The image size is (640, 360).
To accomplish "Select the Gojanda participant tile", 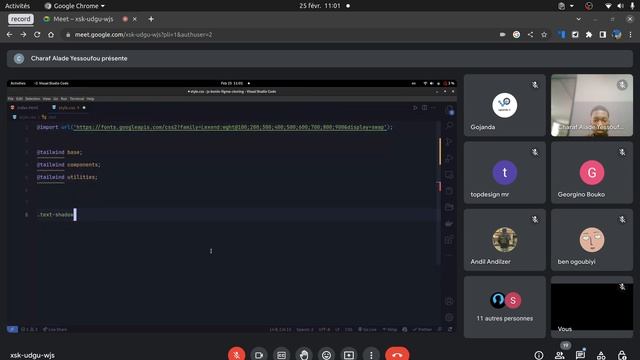I will [x=504, y=105].
